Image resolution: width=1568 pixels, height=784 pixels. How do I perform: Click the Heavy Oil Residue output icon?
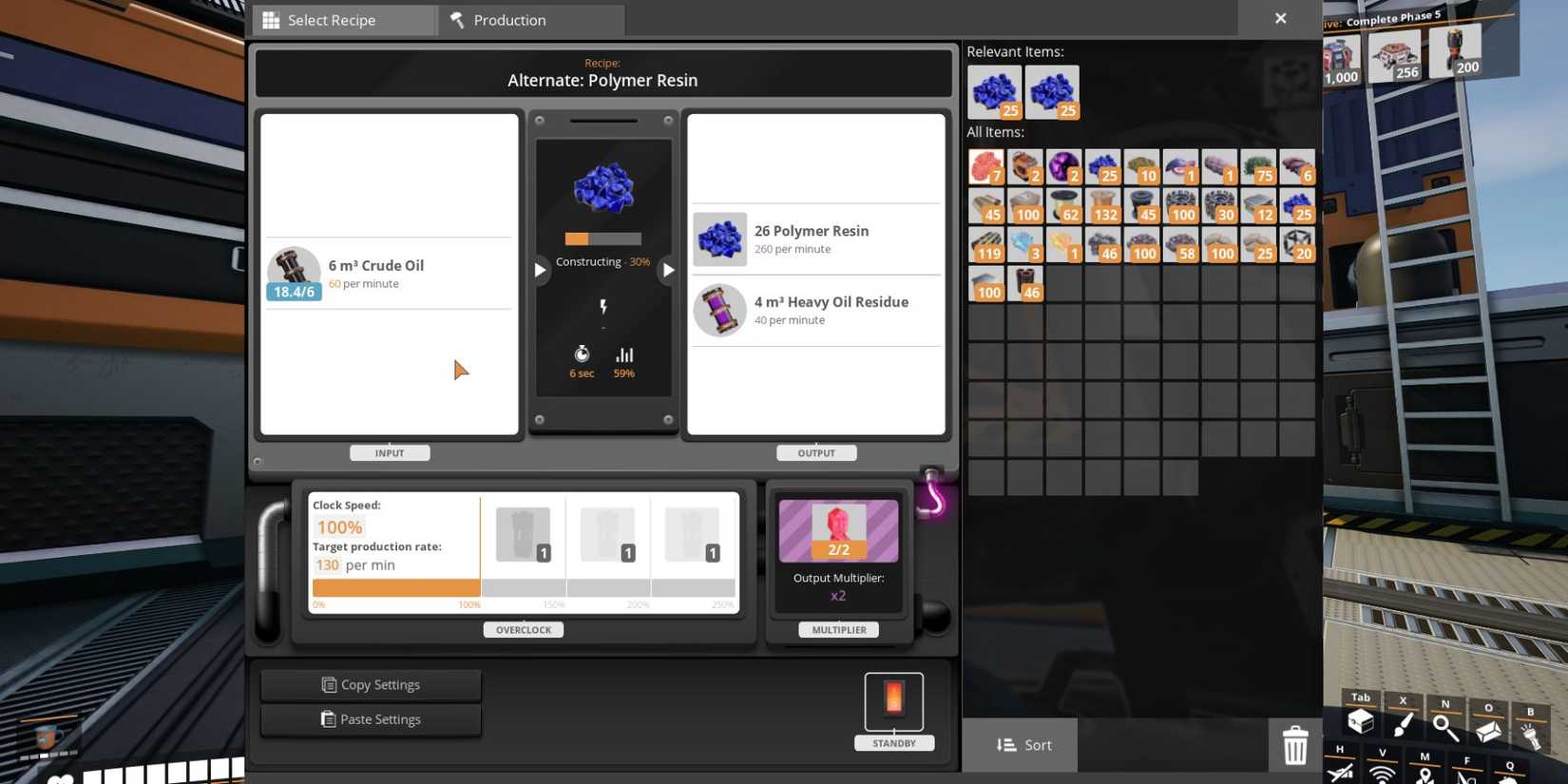[719, 310]
